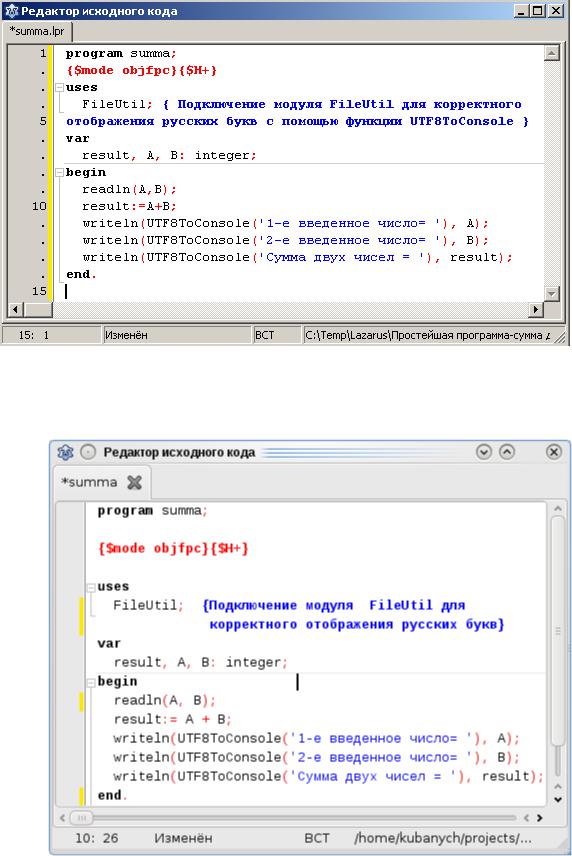Click the C:\Temp\Lazarus file path in status bar
Screen dimensions: 572x856
[427, 335]
